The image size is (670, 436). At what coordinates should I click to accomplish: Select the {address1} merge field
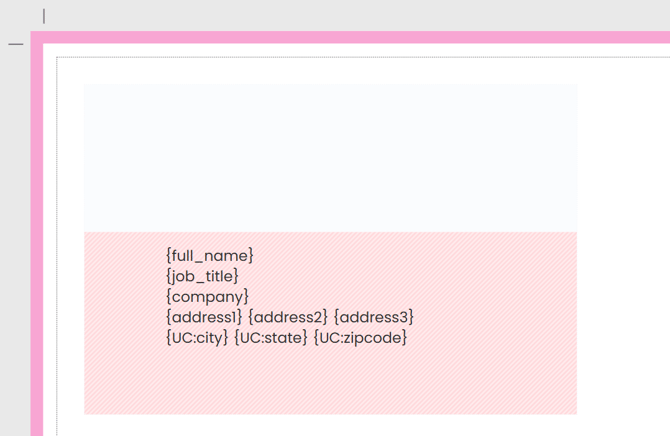204,317
